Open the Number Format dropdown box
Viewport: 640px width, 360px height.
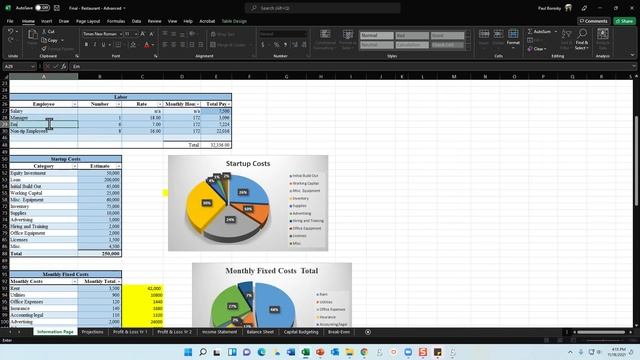(x=283, y=34)
